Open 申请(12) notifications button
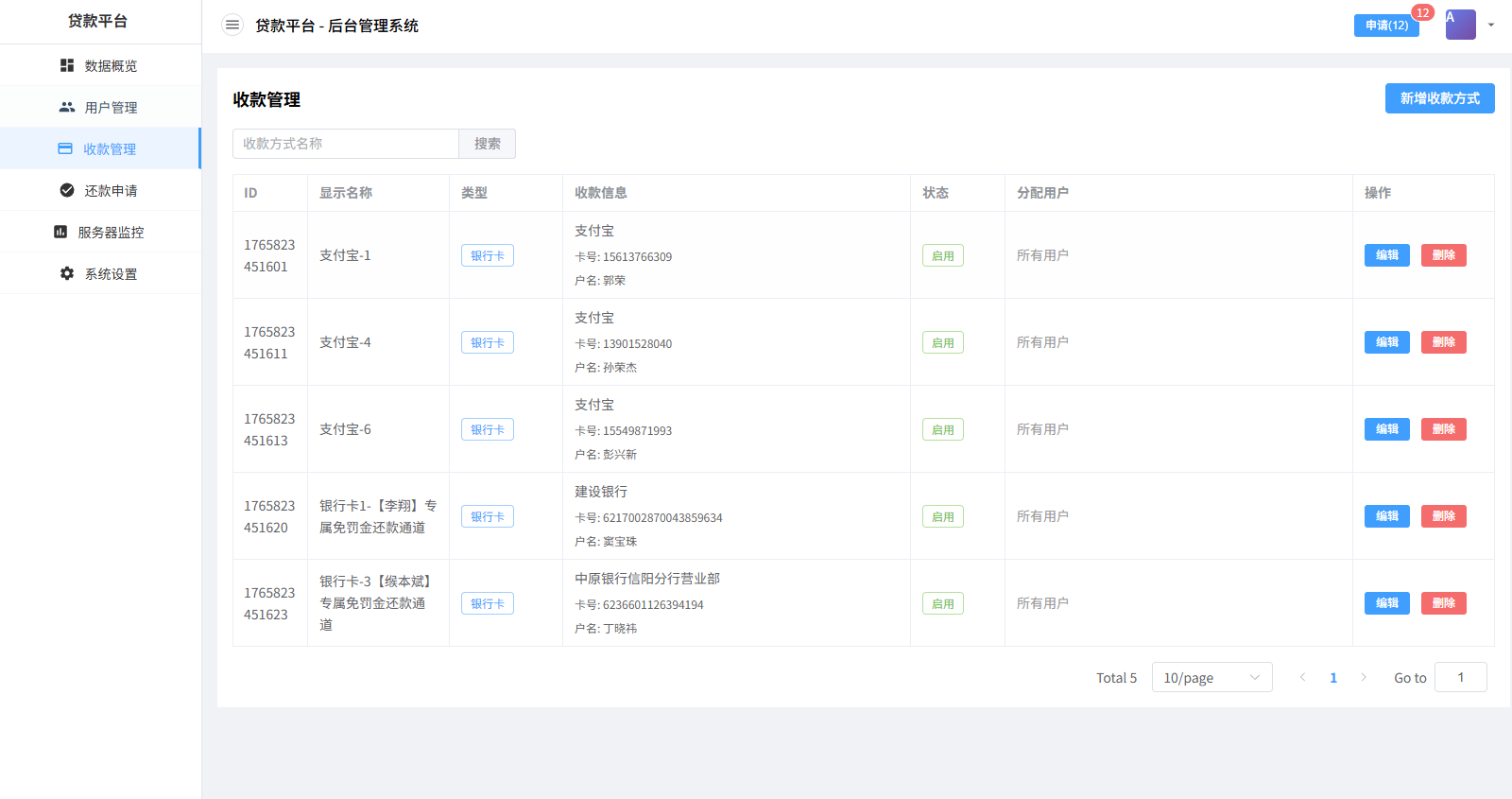This screenshot has height=799, width=1512. pos(1386,26)
